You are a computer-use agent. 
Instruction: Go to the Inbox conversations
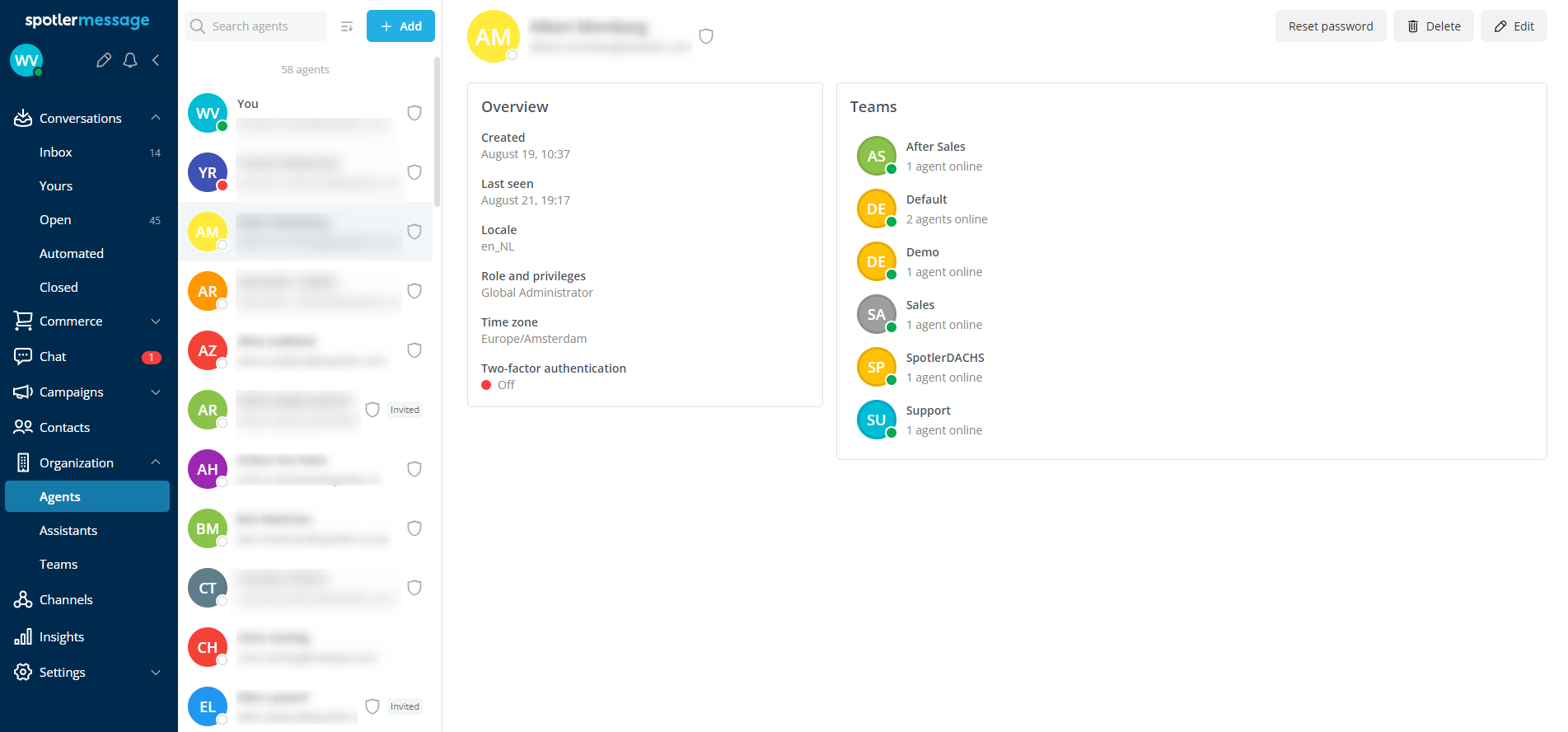point(56,152)
